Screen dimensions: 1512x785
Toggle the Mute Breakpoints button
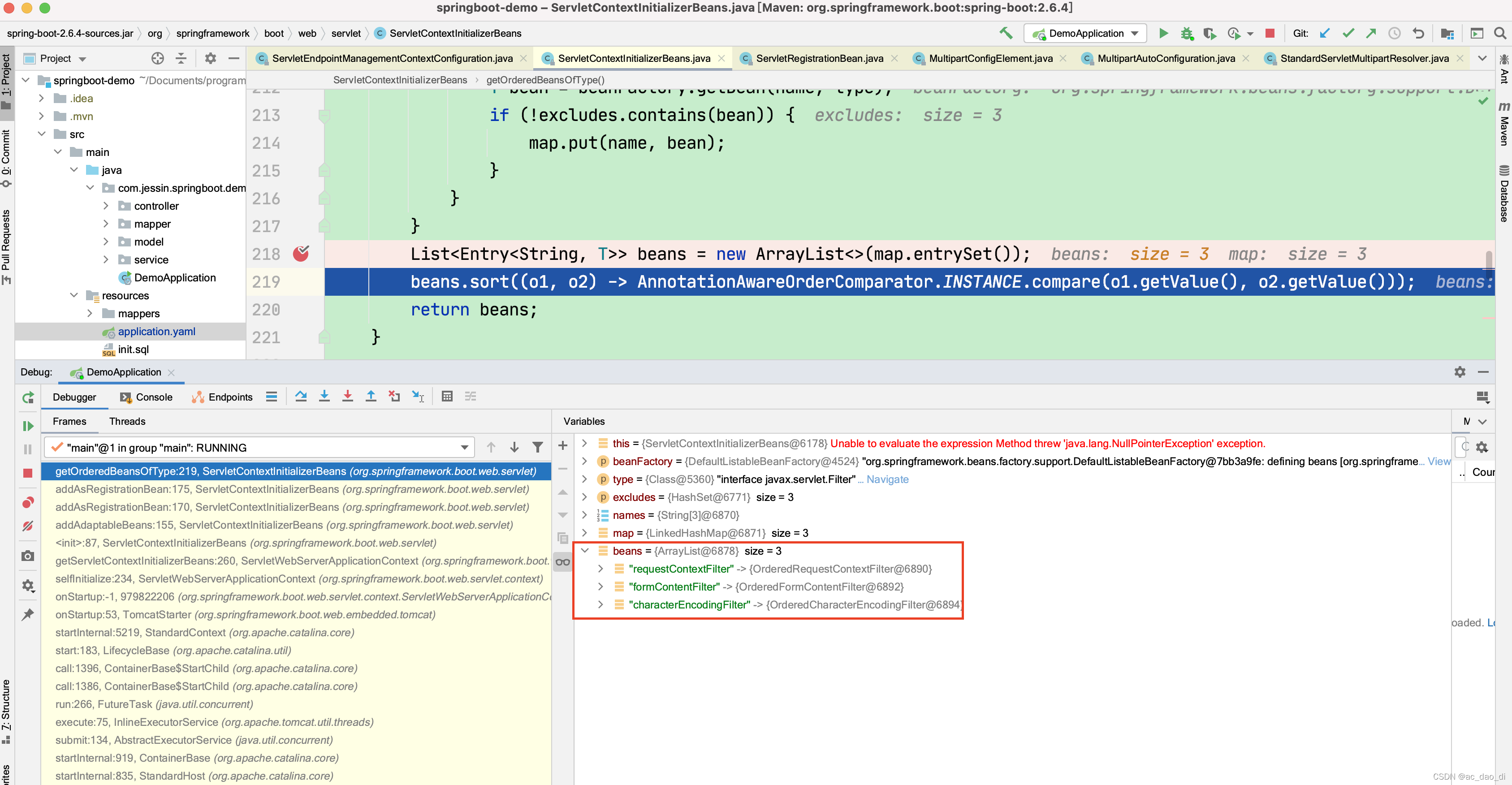pyautogui.click(x=28, y=526)
